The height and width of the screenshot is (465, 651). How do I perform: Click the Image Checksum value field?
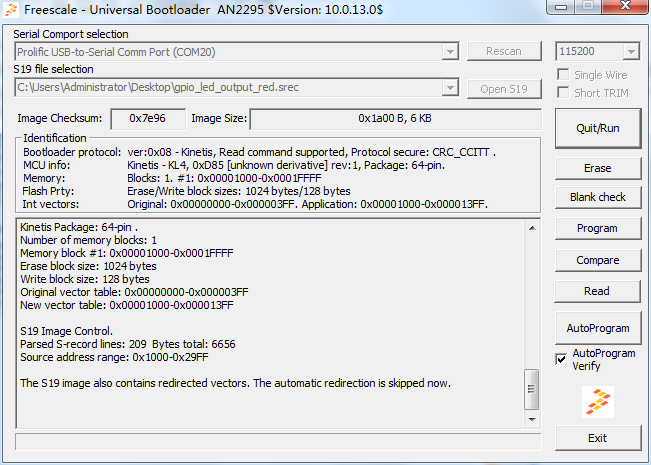click(147, 119)
